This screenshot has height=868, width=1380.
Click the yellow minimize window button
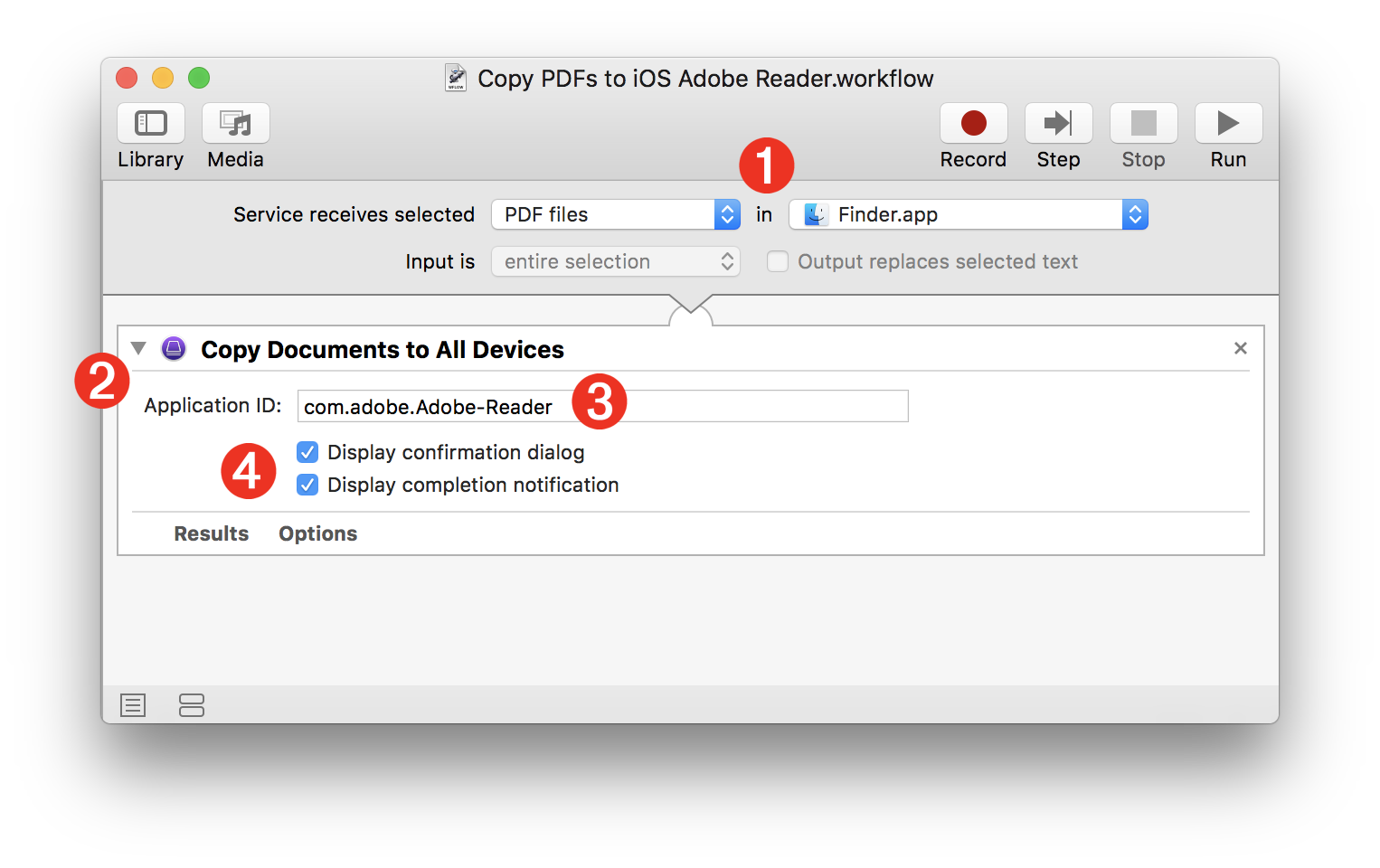163,78
